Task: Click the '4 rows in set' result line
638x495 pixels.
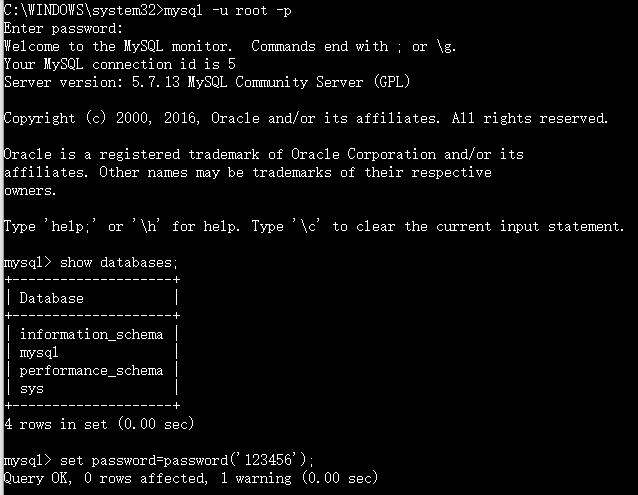Action: coord(98,425)
